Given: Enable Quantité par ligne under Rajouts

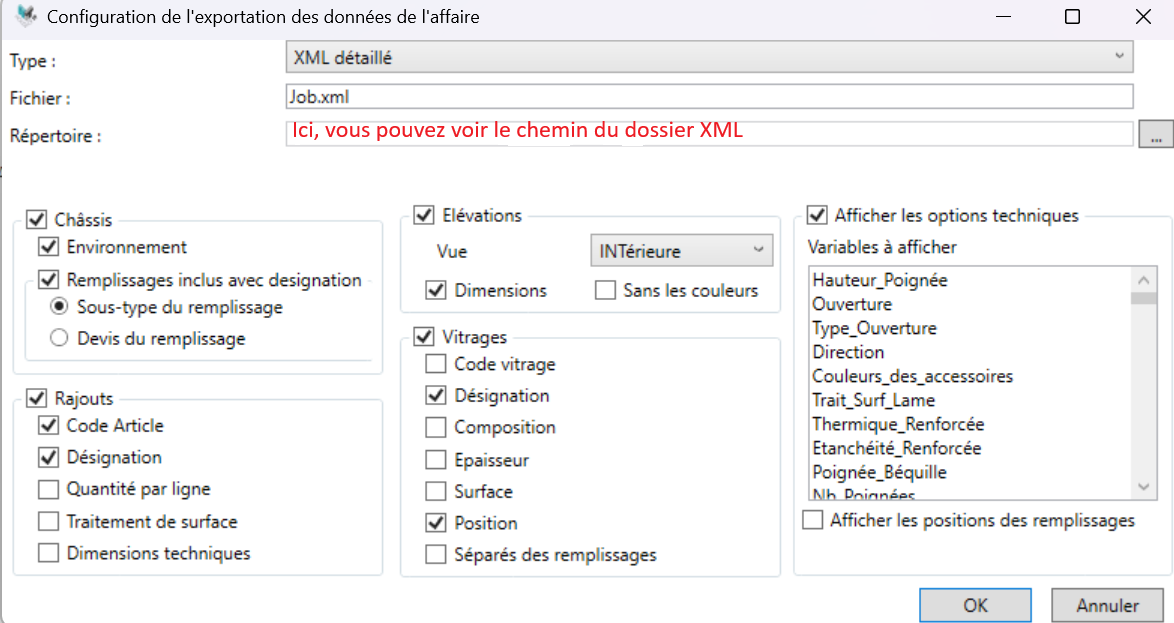Looking at the screenshot, I should (x=47, y=489).
